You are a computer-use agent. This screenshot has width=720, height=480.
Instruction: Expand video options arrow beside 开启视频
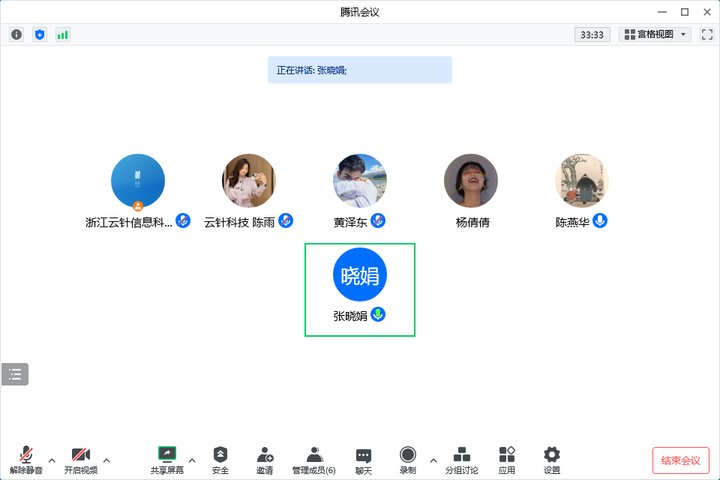pos(107,460)
